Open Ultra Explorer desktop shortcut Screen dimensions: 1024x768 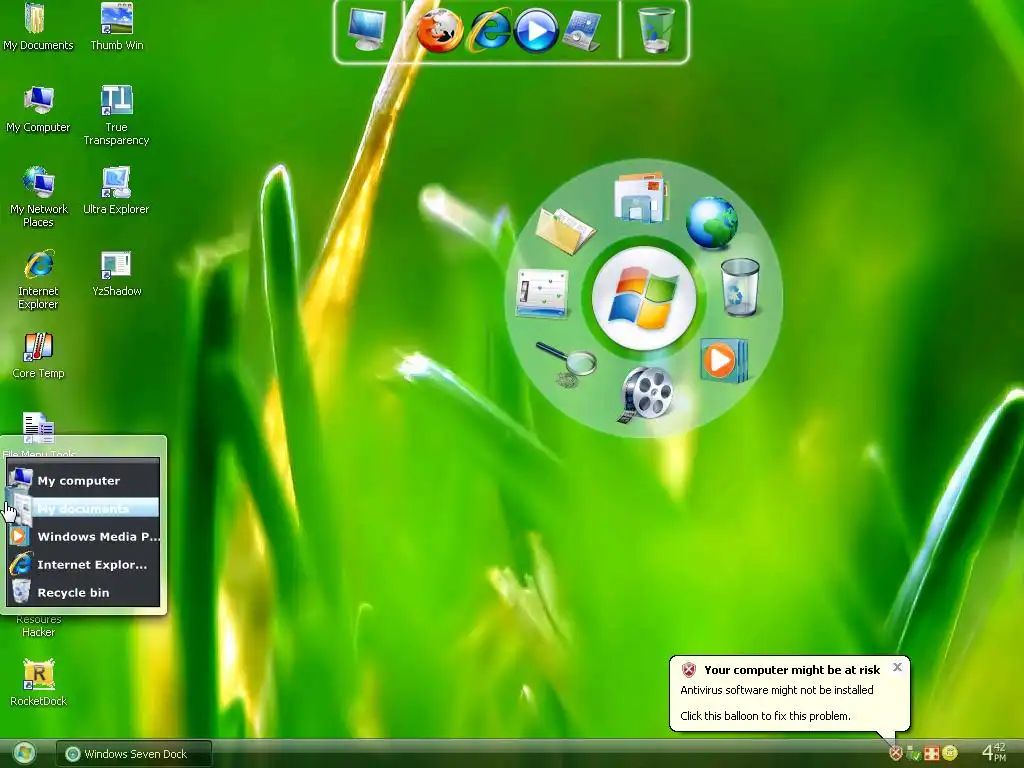click(x=116, y=191)
